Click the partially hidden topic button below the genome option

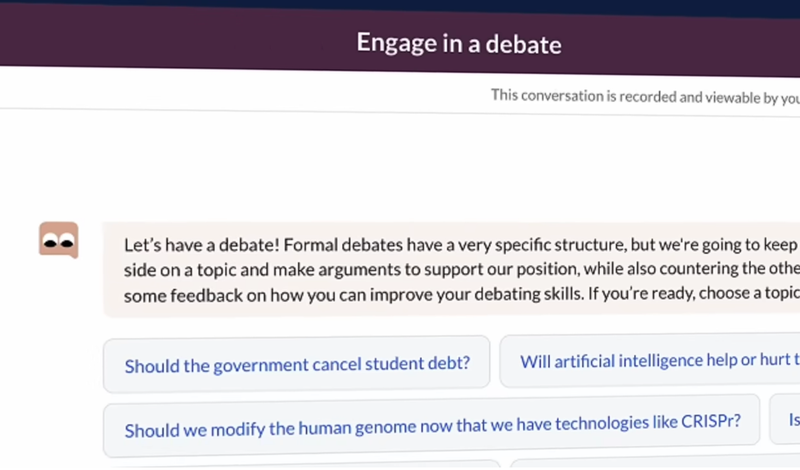point(300,464)
